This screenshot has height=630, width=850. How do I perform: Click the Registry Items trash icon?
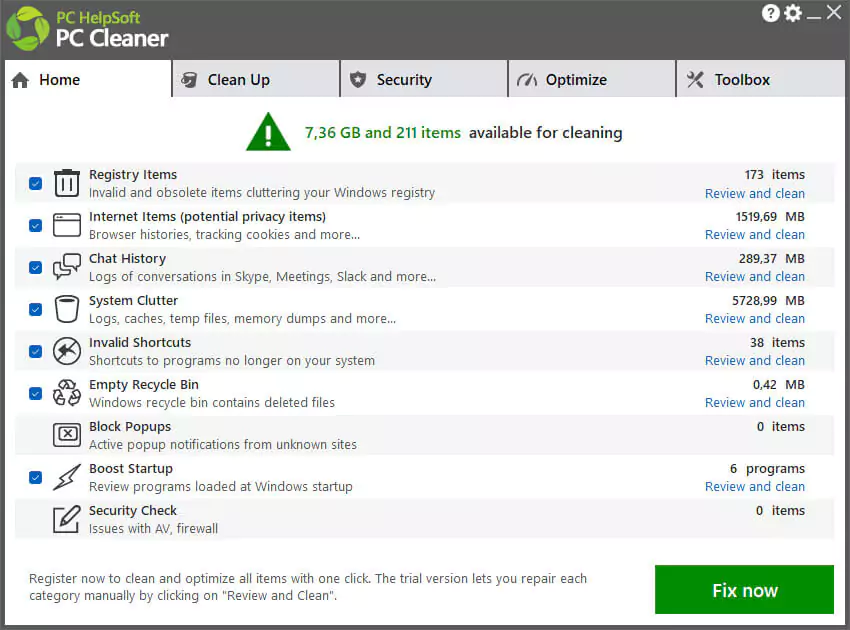(66, 183)
